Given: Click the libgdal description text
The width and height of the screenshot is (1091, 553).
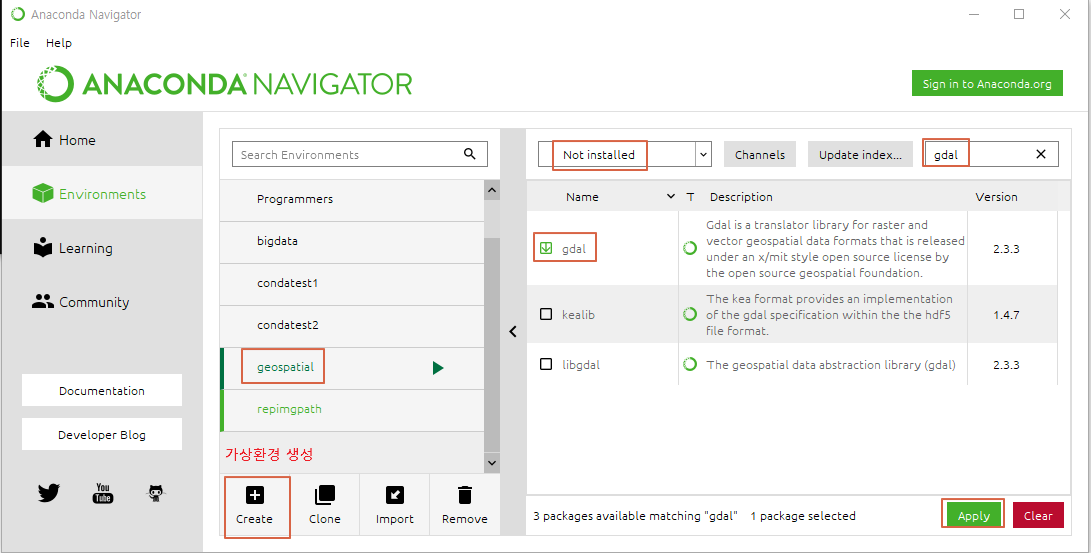Looking at the screenshot, I should pyautogui.click(x=831, y=364).
